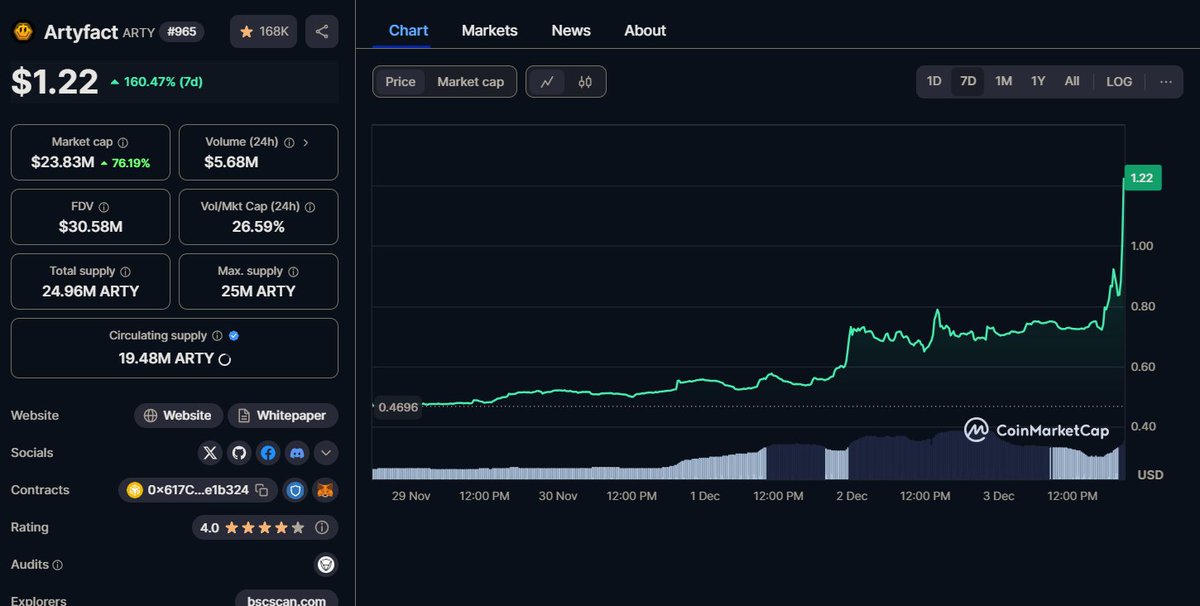Open the News tab
Screen dimensions: 1200x606
(571, 30)
